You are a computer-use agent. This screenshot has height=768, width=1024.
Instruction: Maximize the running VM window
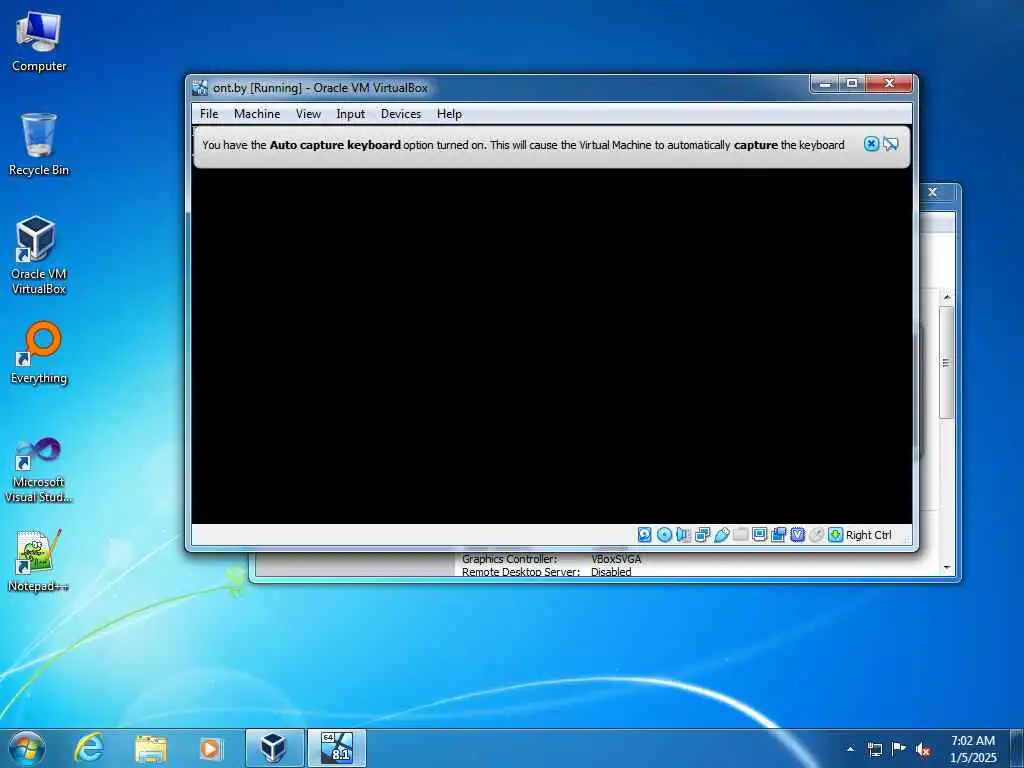click(x=852, y=84)
